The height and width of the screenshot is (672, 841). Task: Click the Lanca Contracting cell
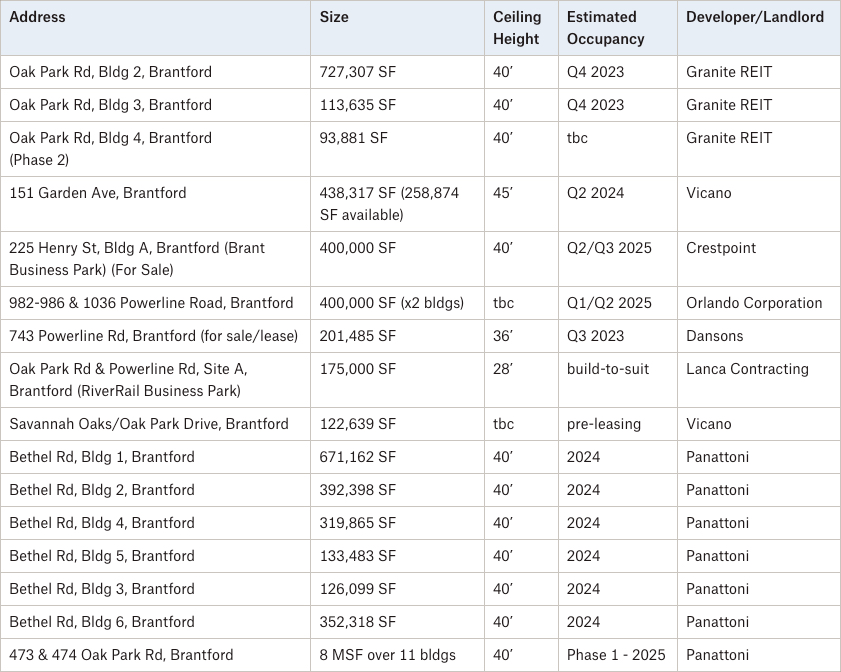tap(747, 369)
